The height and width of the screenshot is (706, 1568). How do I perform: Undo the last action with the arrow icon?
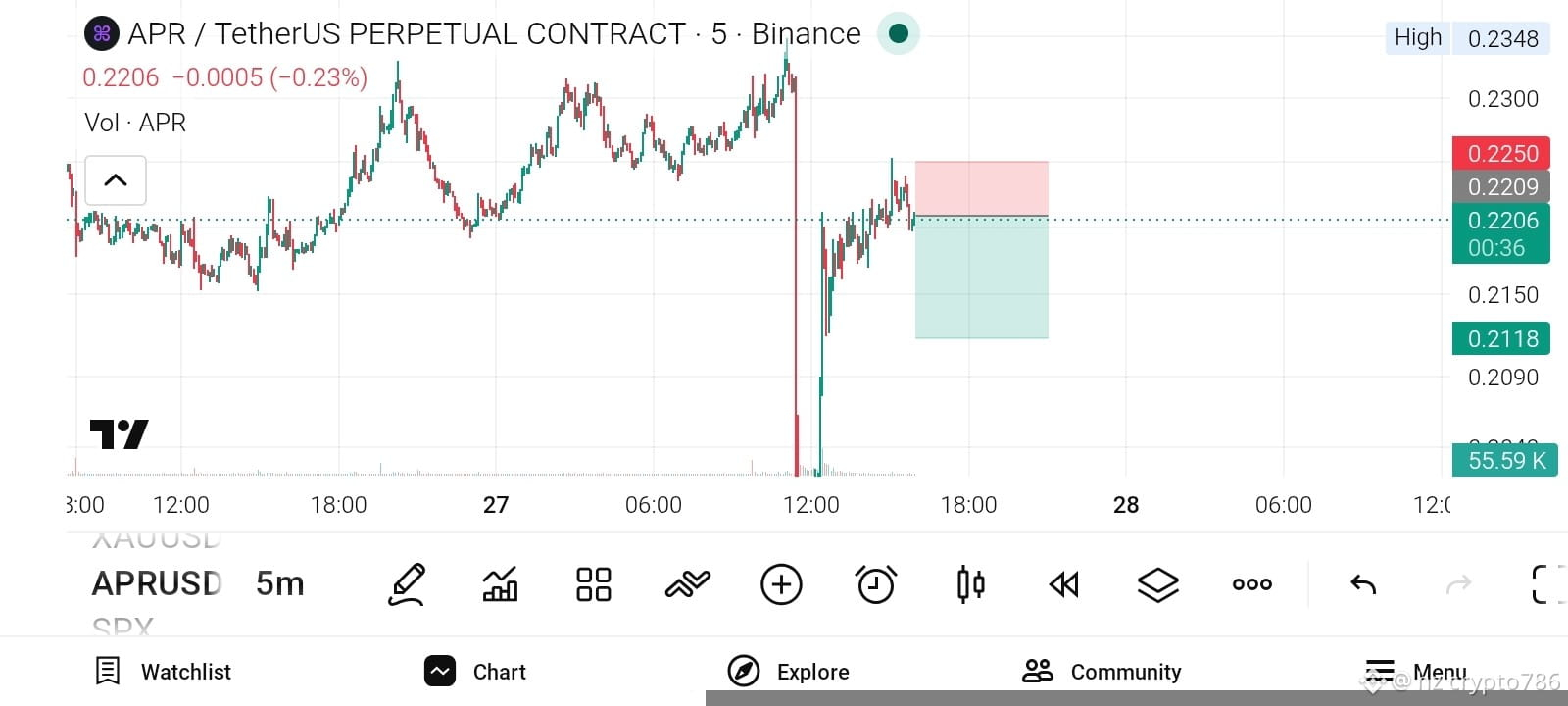[x=1363, y=584]
